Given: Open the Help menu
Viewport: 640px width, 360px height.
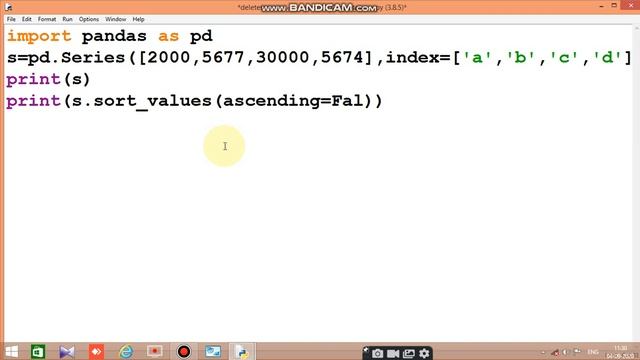Looking at the screenshot, I should click(x=138, y=19).
